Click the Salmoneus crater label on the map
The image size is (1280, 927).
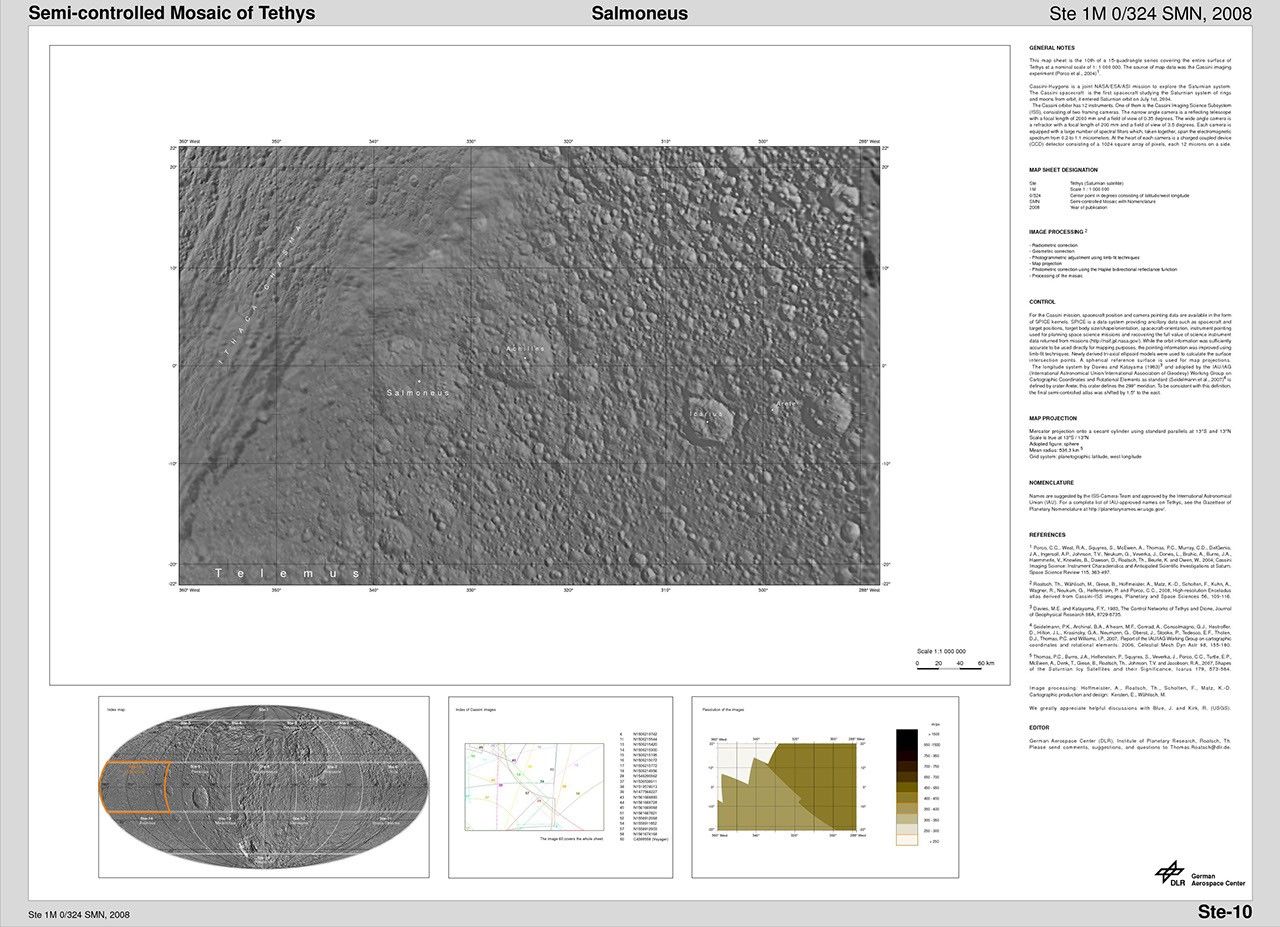point(418,393)
